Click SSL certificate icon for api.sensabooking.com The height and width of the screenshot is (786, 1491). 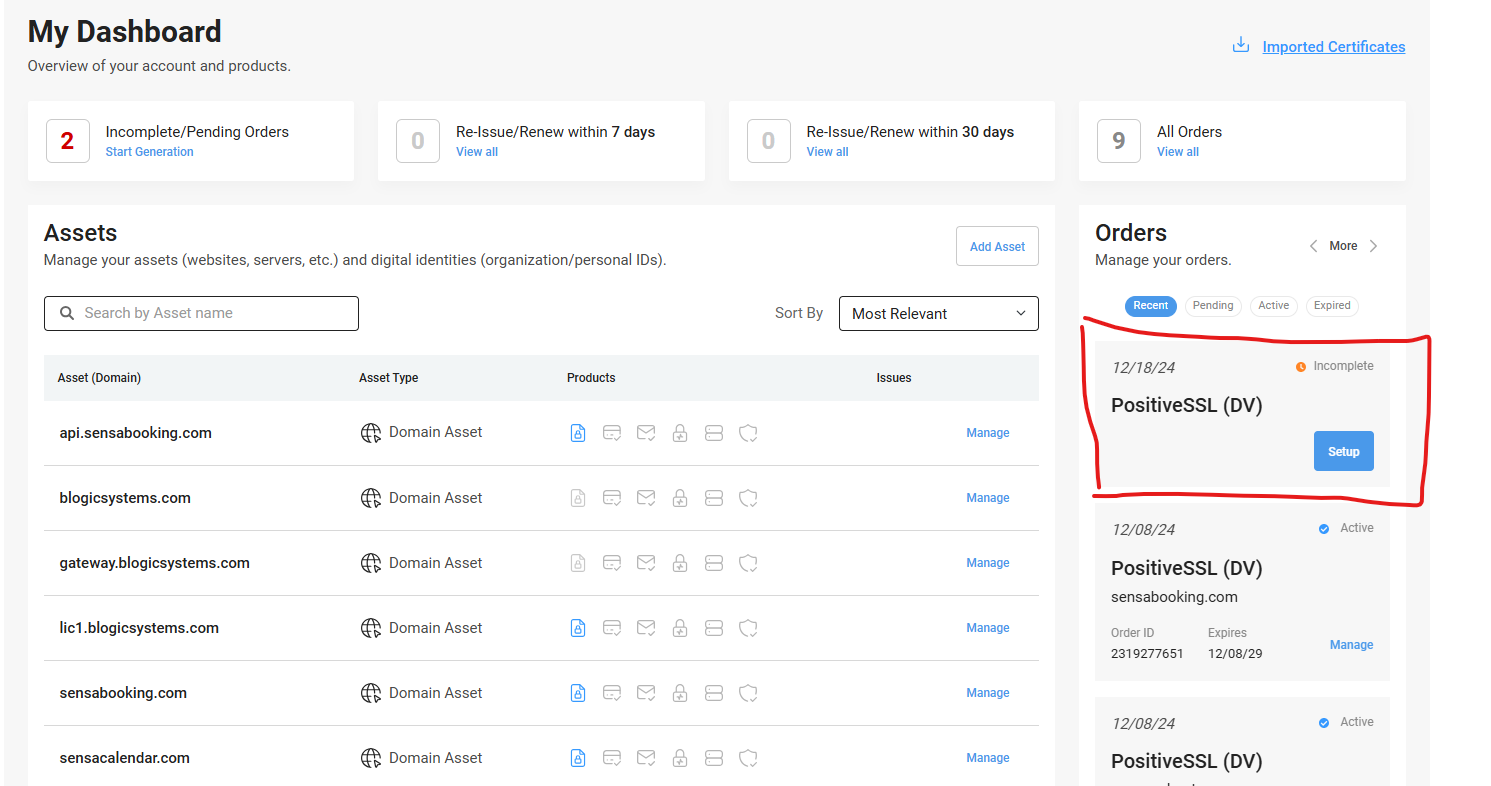577,433
